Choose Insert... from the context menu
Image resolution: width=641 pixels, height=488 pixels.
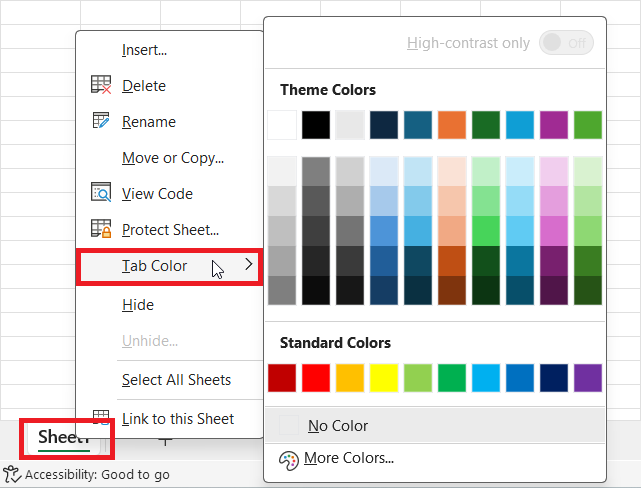(x=144, y=50)
